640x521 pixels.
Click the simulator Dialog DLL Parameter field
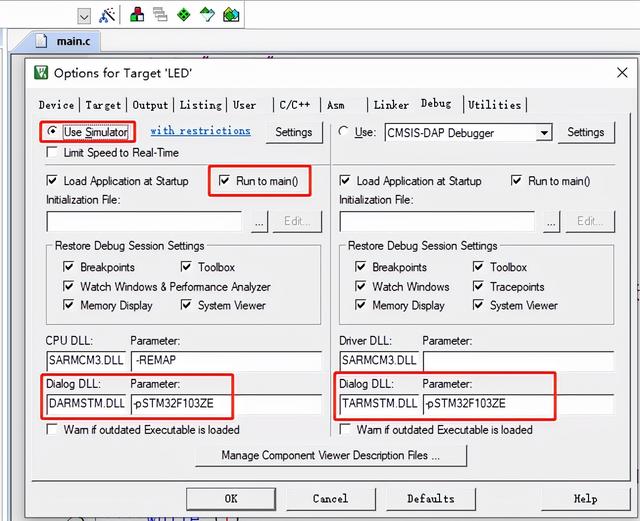(x=225, y=406)
